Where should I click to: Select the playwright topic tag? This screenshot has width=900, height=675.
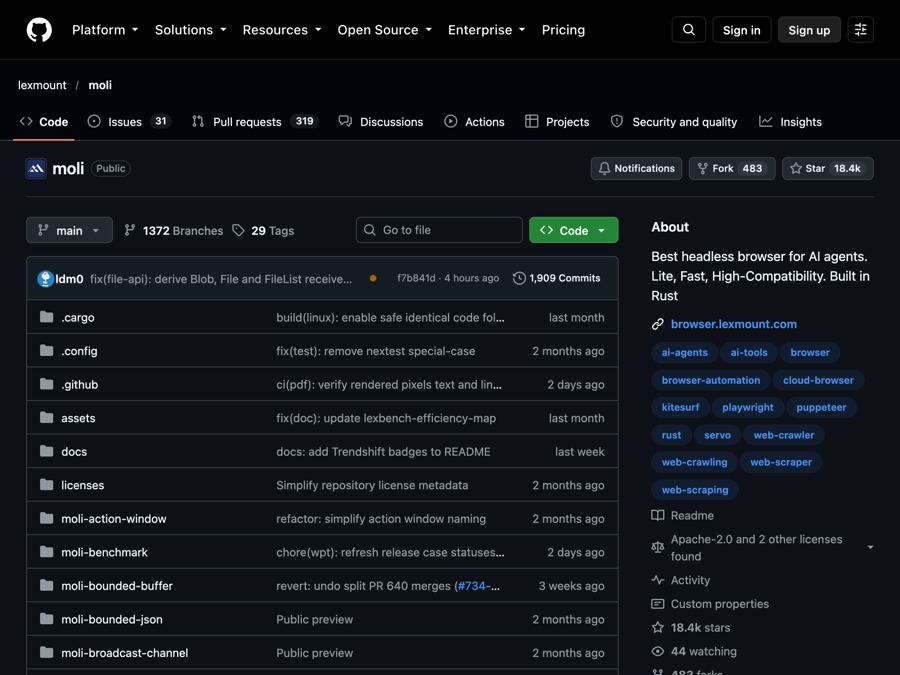click(x=747, y=408)
